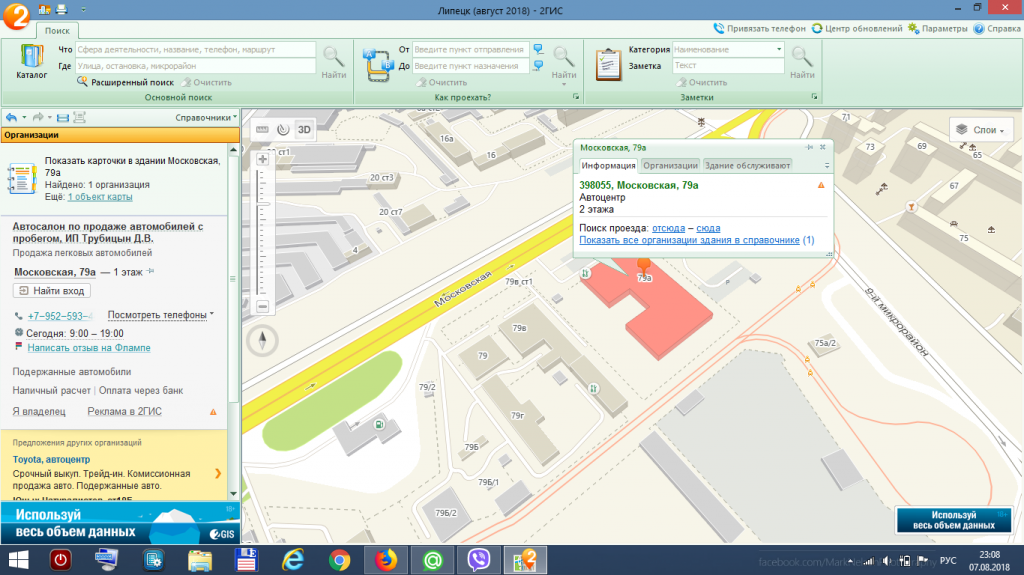Select the radius search tool on map
Viewport: 1024px width, 575px height.
[x=283, y=129]
